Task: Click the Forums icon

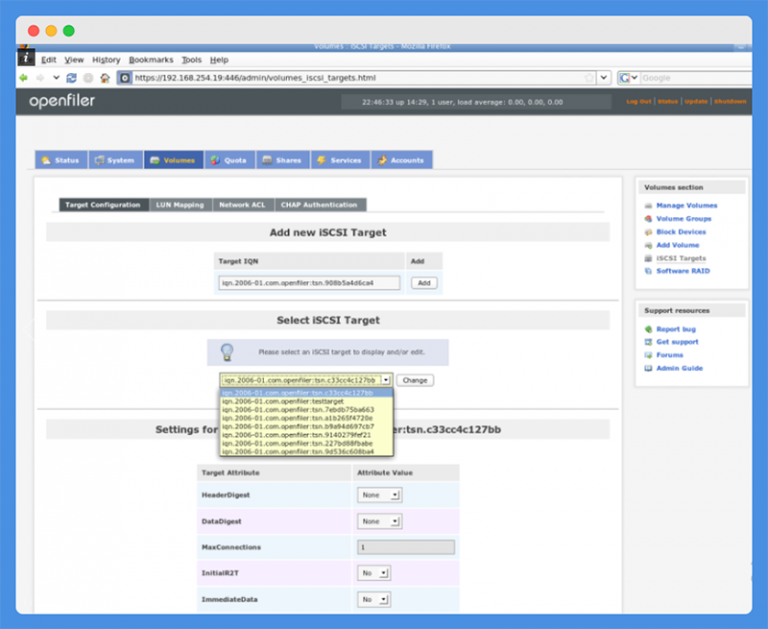Action: pyautogui.click(x=648, y=355)
